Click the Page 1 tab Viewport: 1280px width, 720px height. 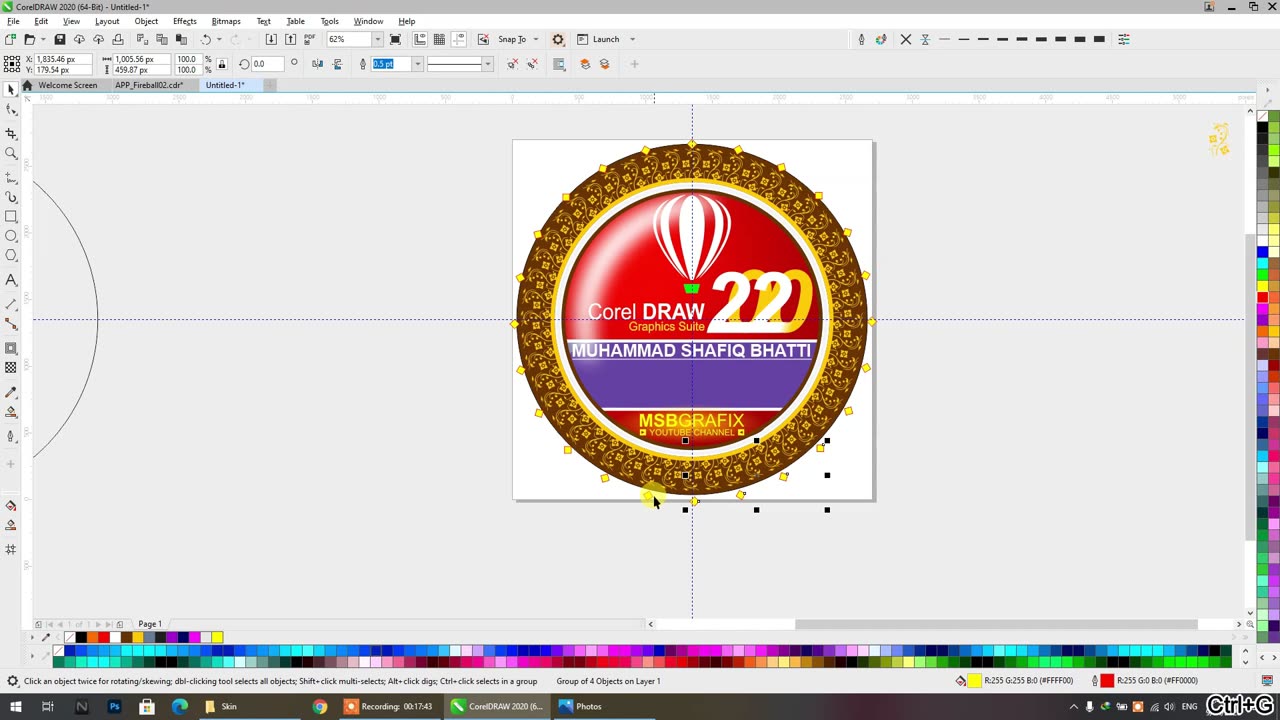(x=150, y=624)
